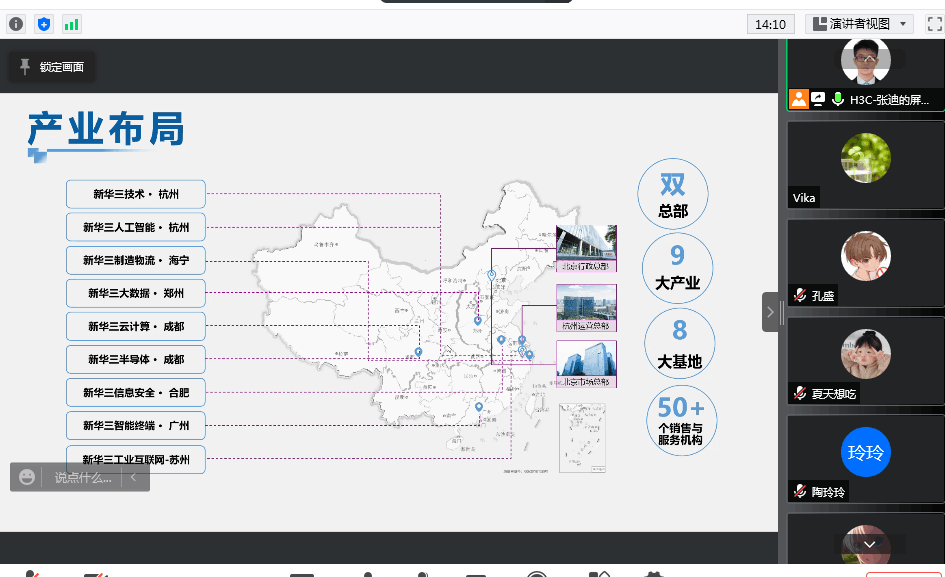This screenshot has width=945, height=577.
Task: Click the orange host icon on H3C tile
Action: point(798,99)
